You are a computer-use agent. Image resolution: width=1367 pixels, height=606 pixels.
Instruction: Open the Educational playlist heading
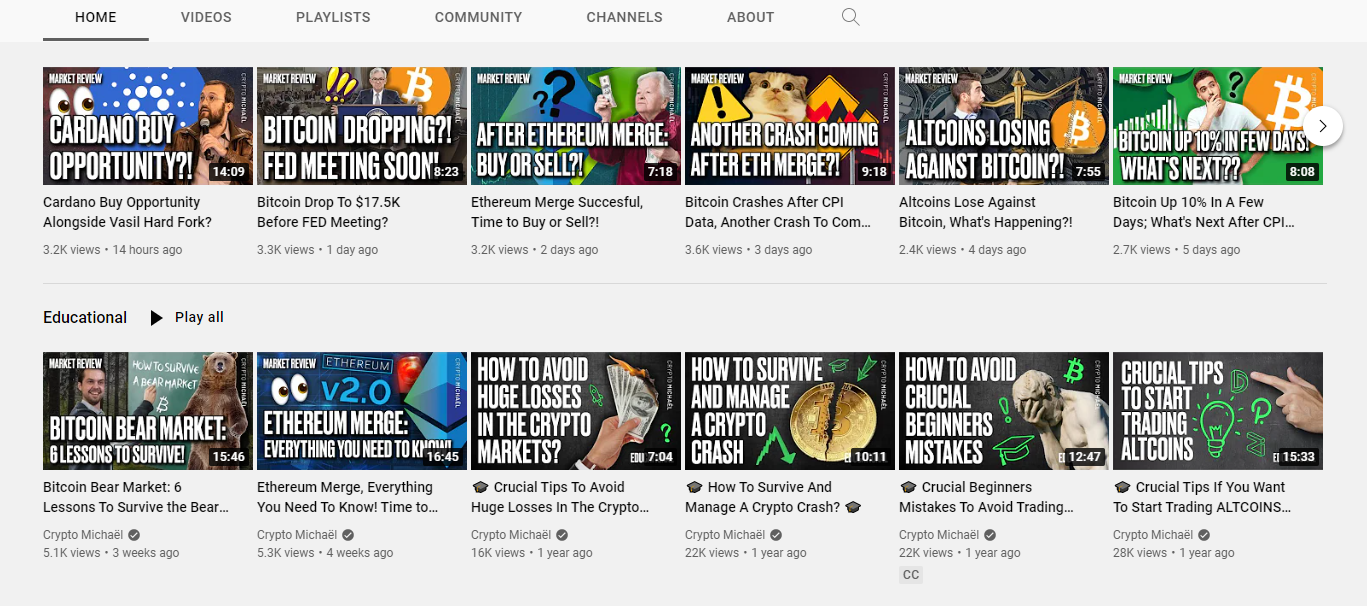click(85, 317)
